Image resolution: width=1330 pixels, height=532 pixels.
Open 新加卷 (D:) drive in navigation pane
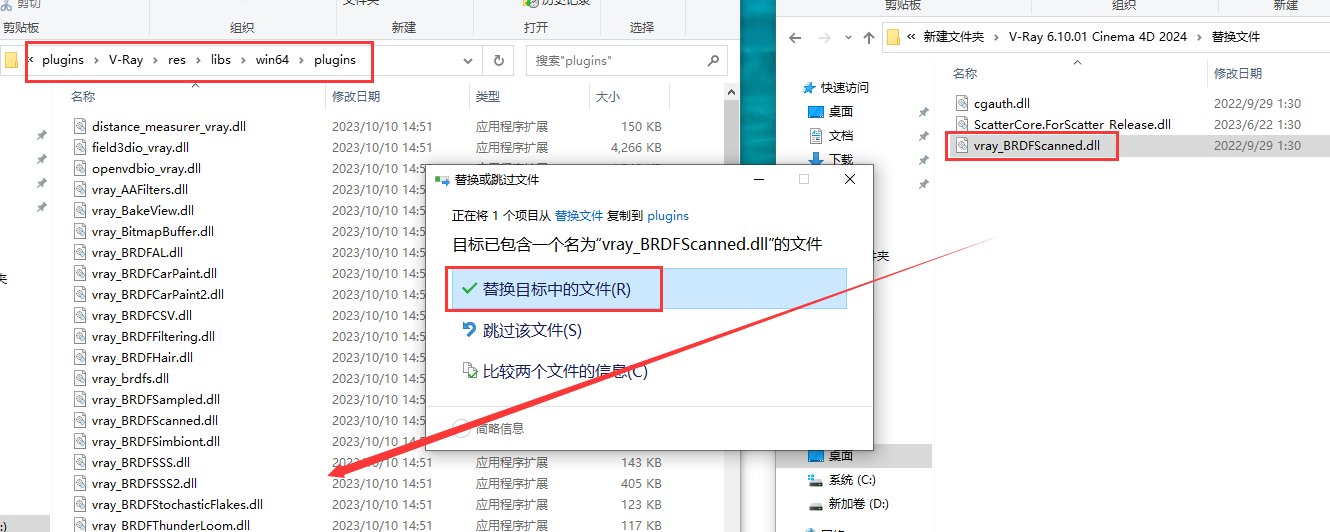tap(857, 504)
